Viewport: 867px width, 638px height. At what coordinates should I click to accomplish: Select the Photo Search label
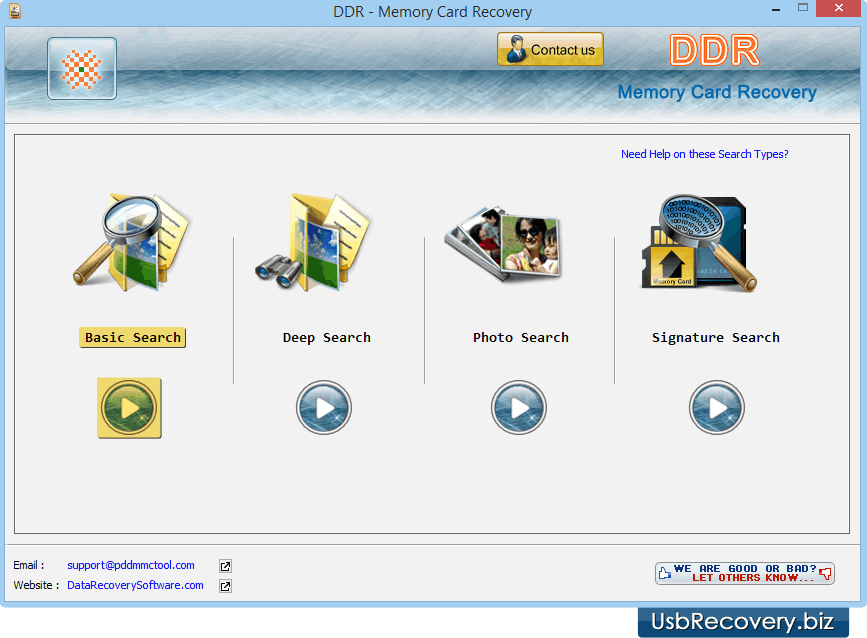521,337
